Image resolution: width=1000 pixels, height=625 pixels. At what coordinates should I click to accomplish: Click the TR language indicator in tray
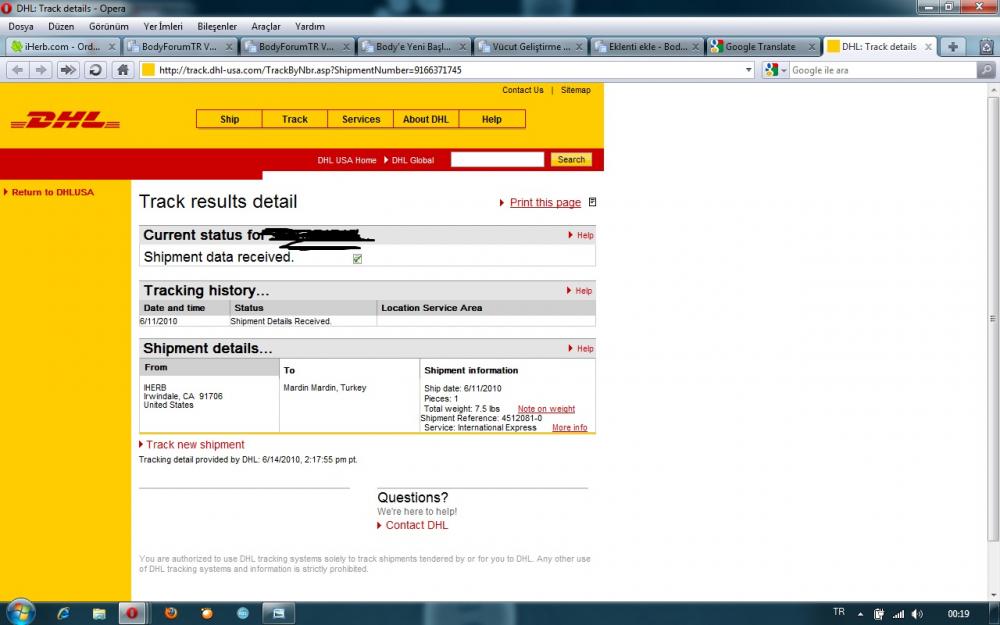pos(839,612)
